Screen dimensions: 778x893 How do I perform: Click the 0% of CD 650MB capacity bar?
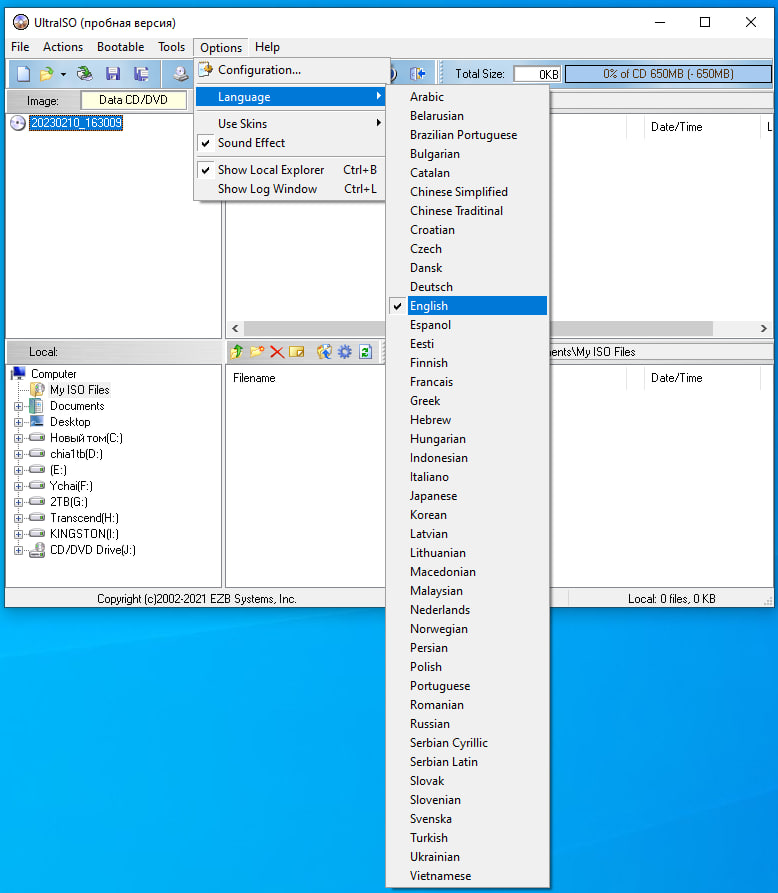668,74
